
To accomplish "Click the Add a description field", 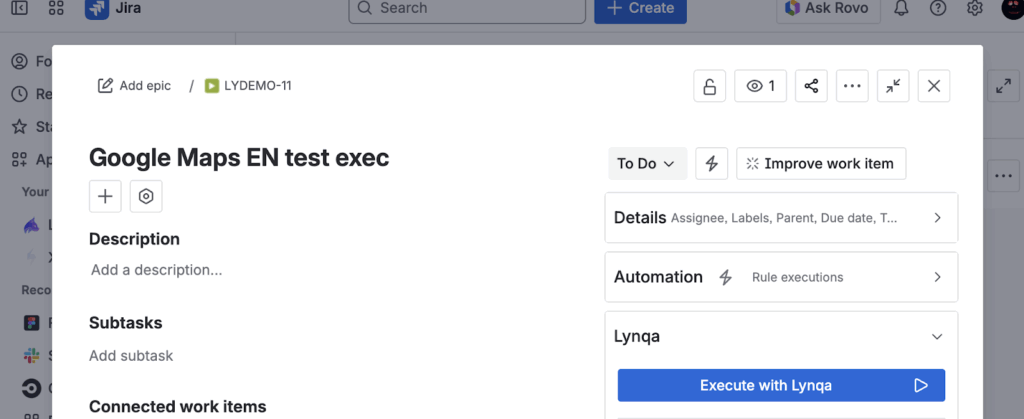I will [x=156, y=270].
